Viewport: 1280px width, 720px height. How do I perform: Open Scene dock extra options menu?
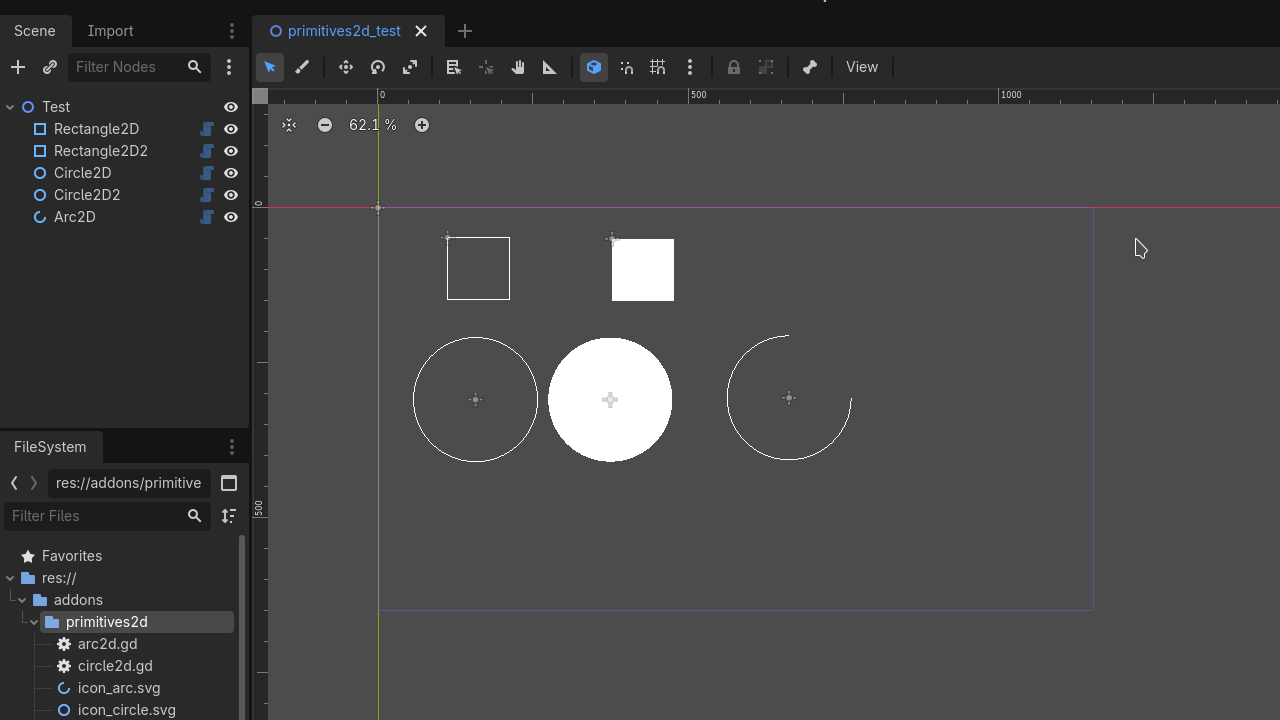click(229, 67)
